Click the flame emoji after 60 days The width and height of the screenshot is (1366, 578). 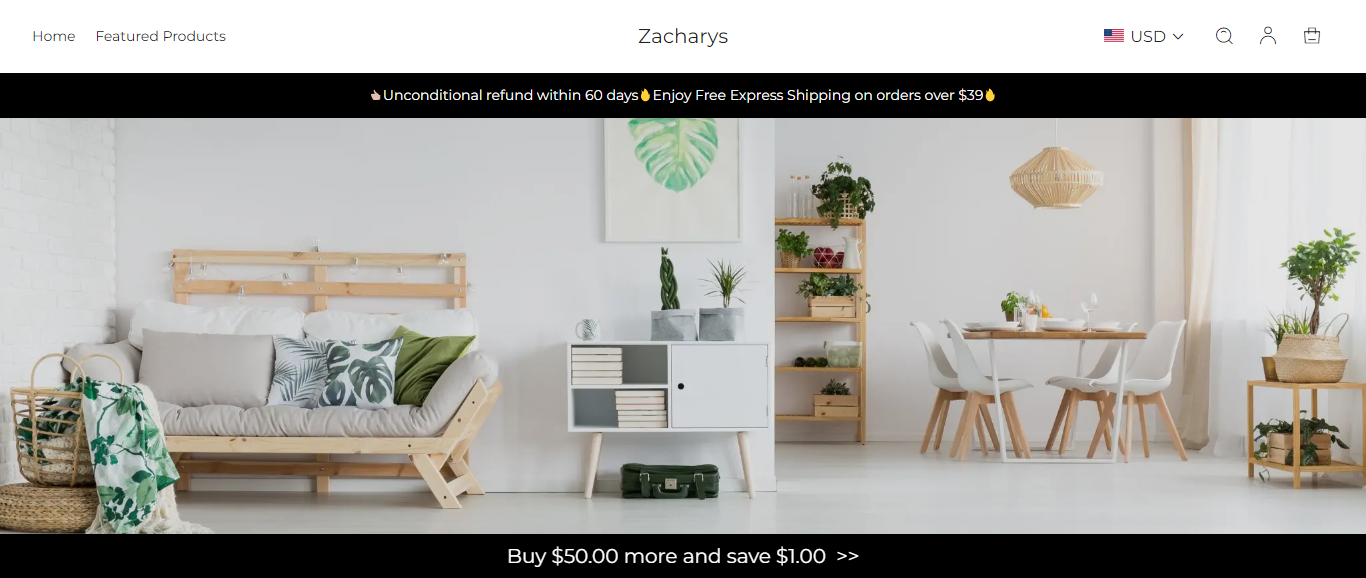click(645, 95)
